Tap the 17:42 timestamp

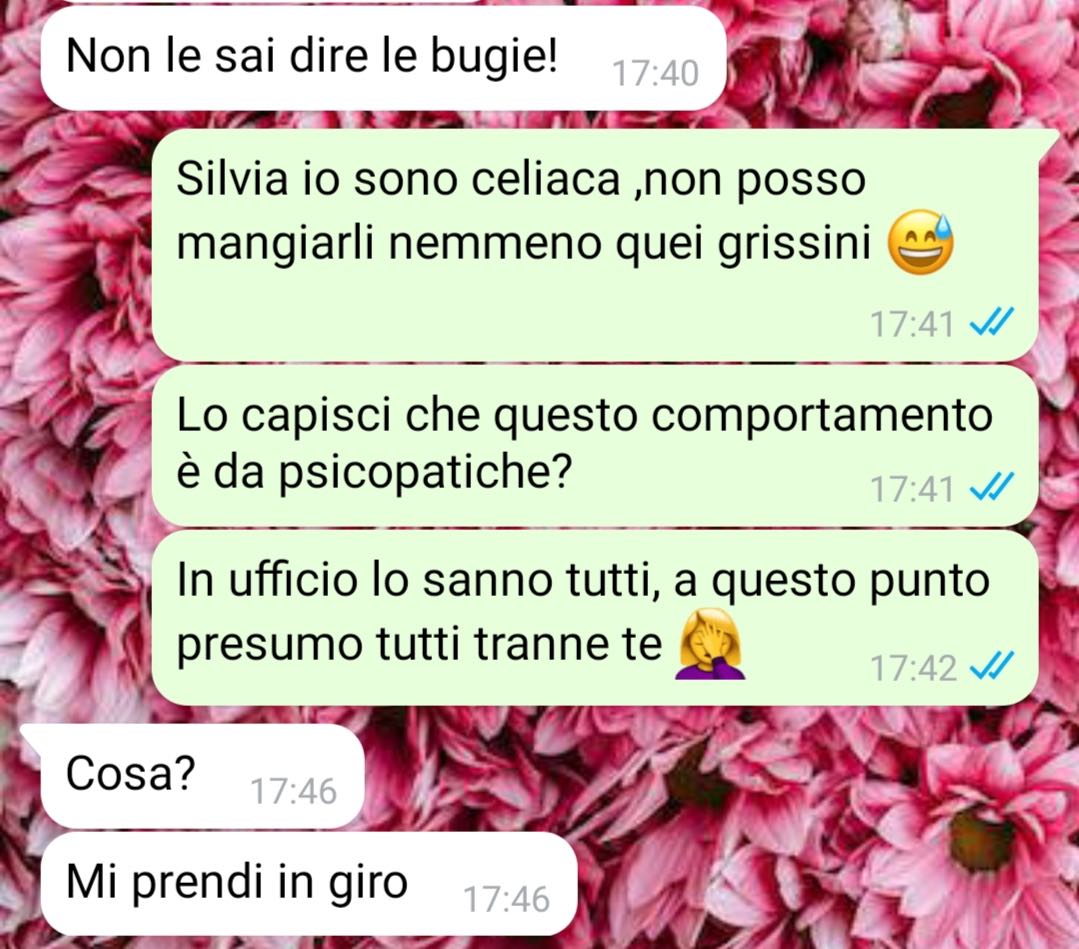point(913,668)
